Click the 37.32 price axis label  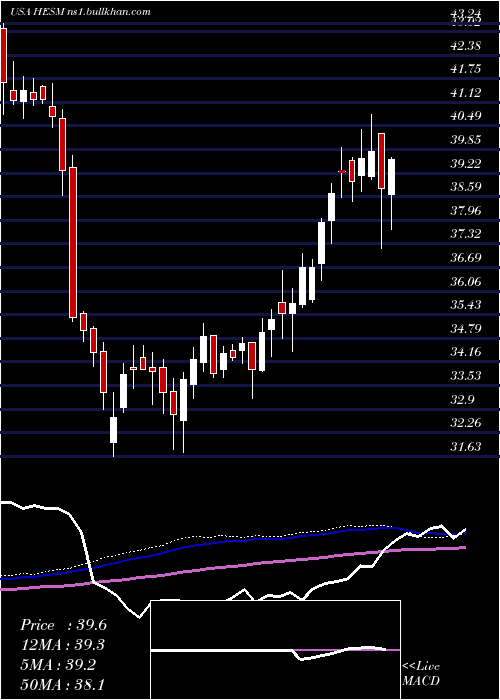(465, 234)
